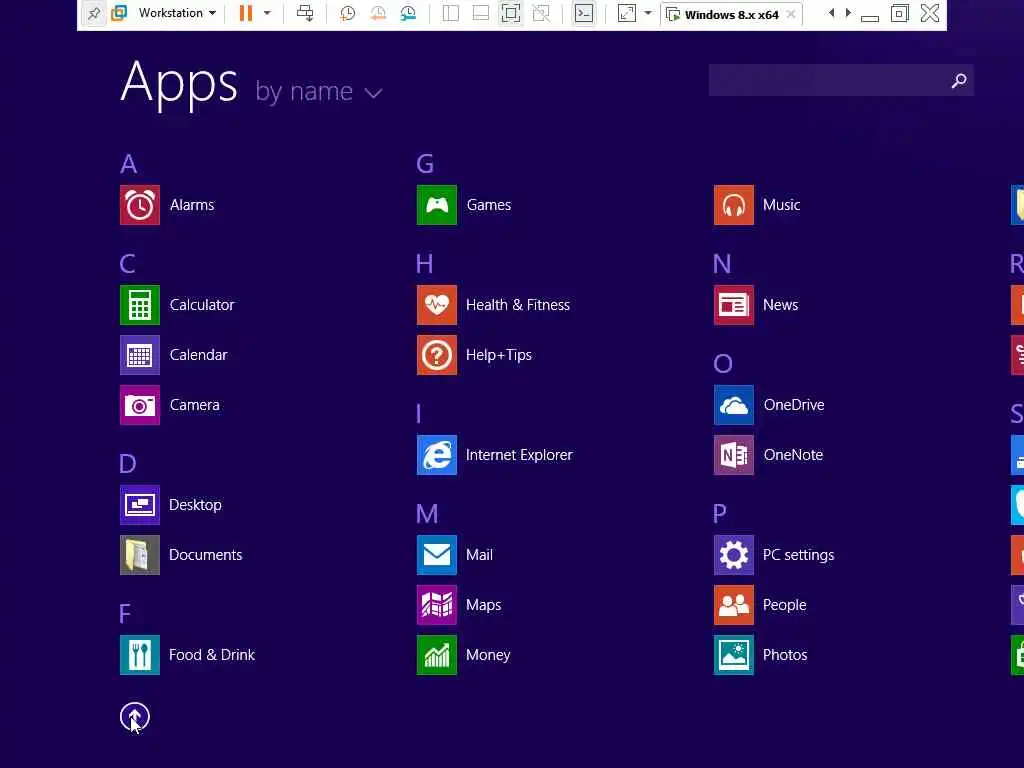Focus the Apps search box
This screenshot has height=768, width=1024.
[841, 80]
